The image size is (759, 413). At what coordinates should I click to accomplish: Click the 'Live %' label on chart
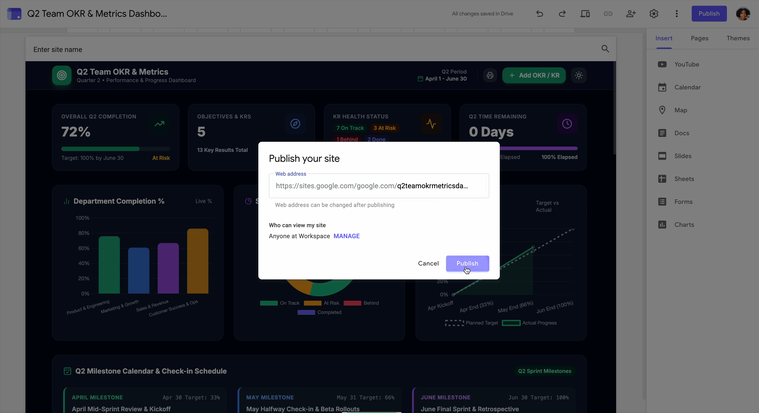click(203, 201)
